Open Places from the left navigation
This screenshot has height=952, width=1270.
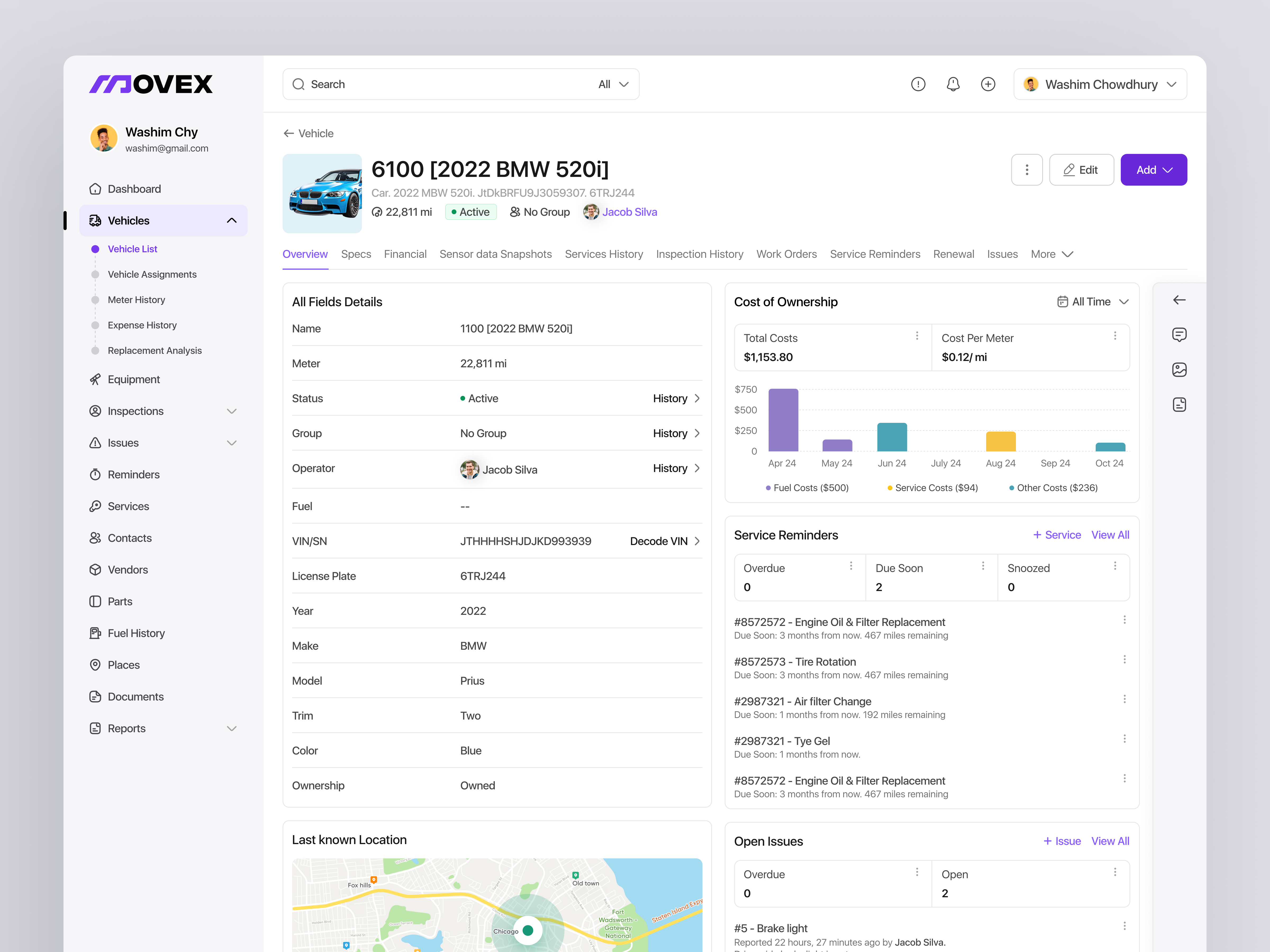click(124, 665)
